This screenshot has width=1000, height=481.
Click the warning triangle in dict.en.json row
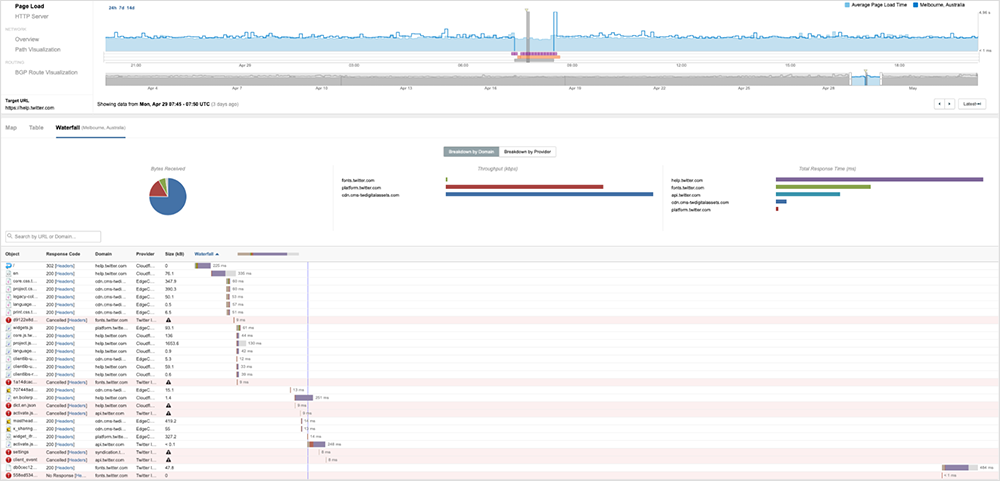click(x=168, y=405)
